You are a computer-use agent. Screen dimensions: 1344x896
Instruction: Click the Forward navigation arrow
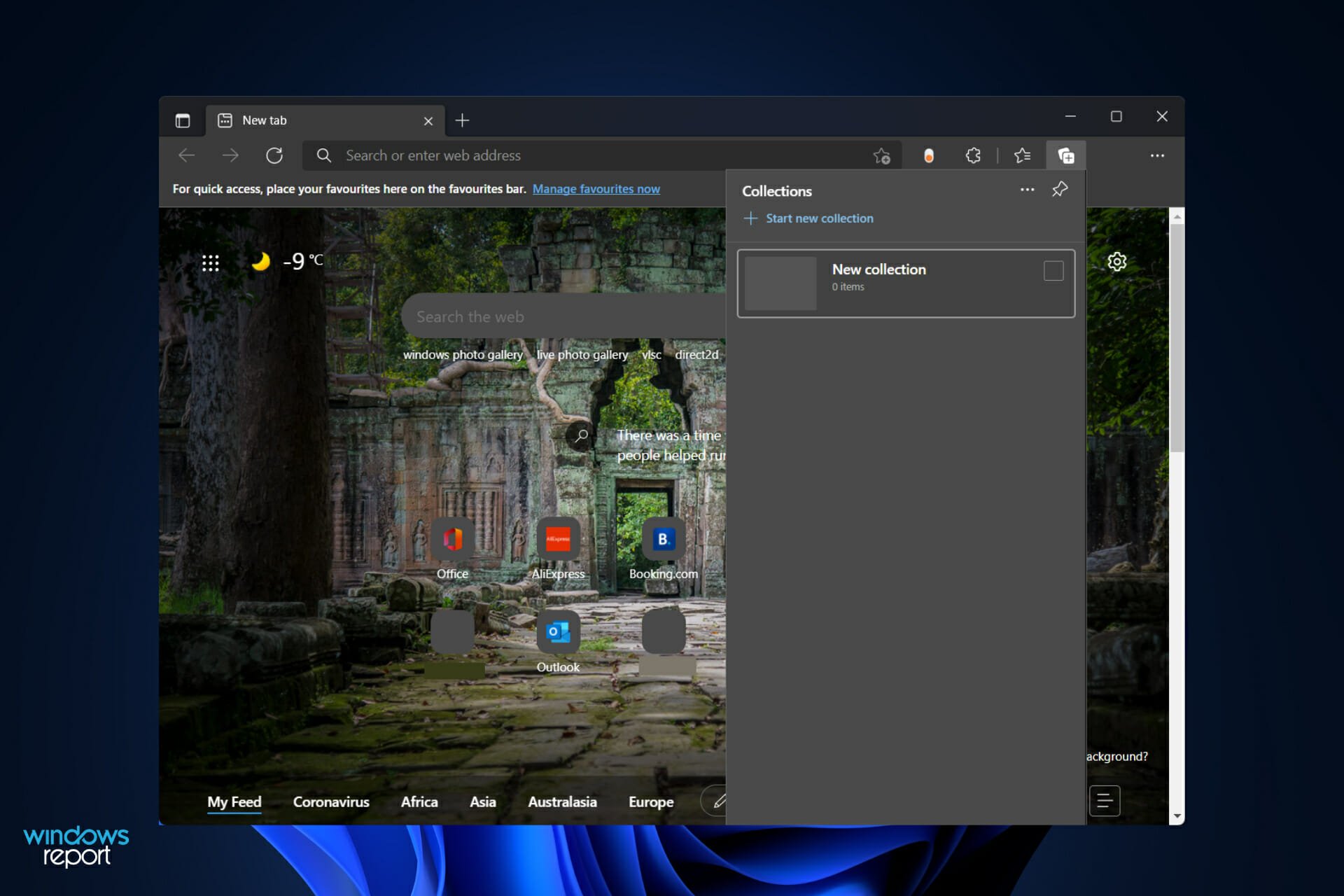click(230, 155)
